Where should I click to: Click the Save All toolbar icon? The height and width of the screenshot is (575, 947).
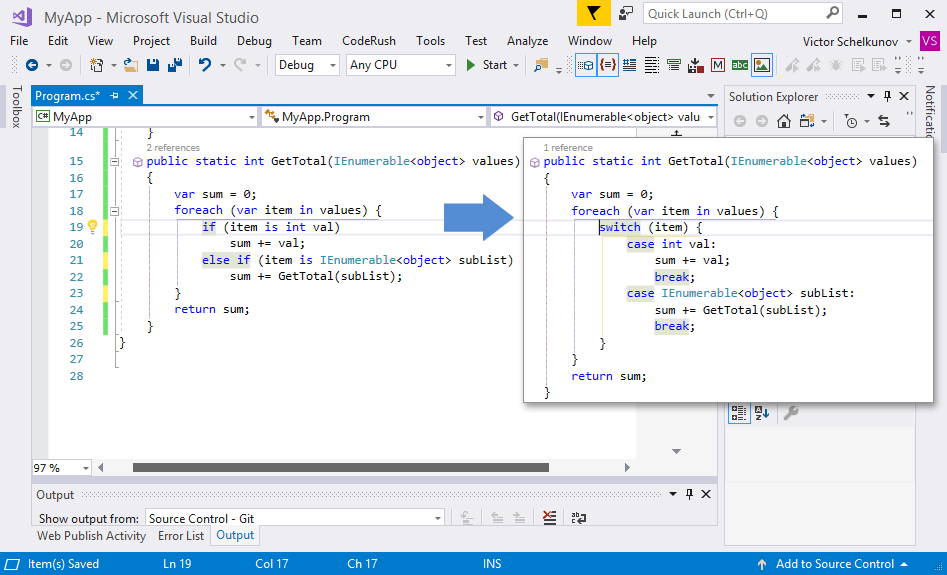[174, 65]
